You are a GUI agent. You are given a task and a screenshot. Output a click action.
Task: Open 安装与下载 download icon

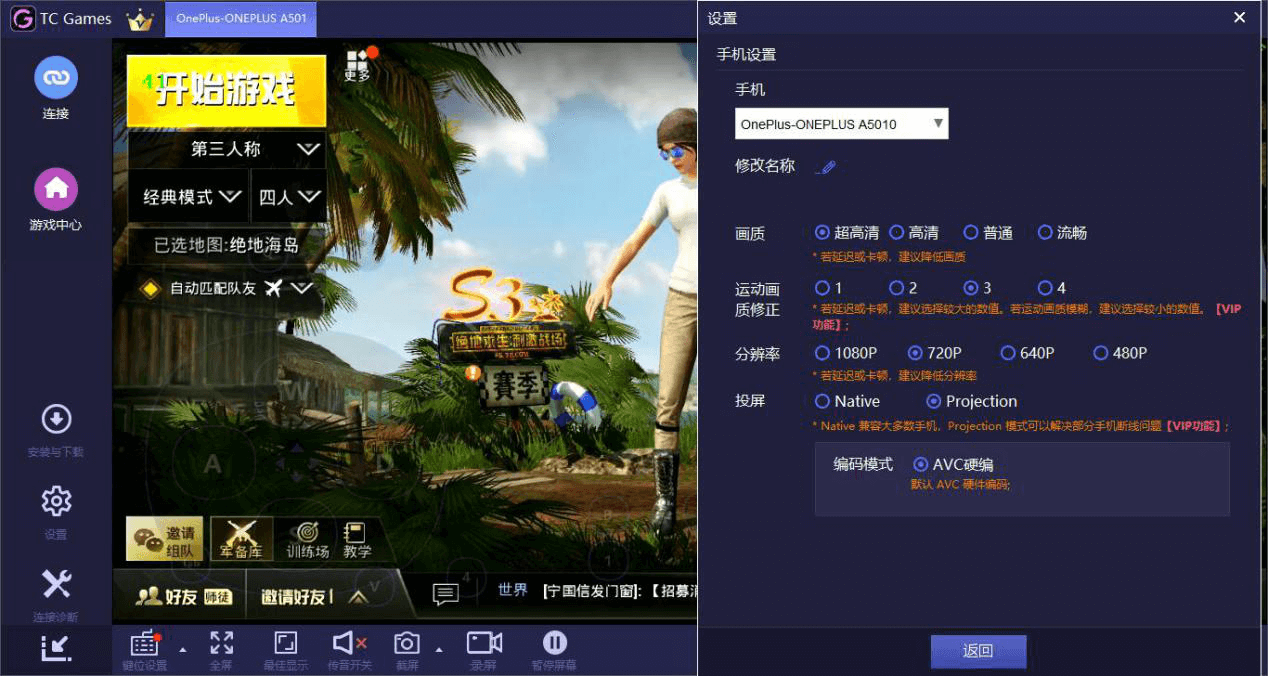point(56,419)
